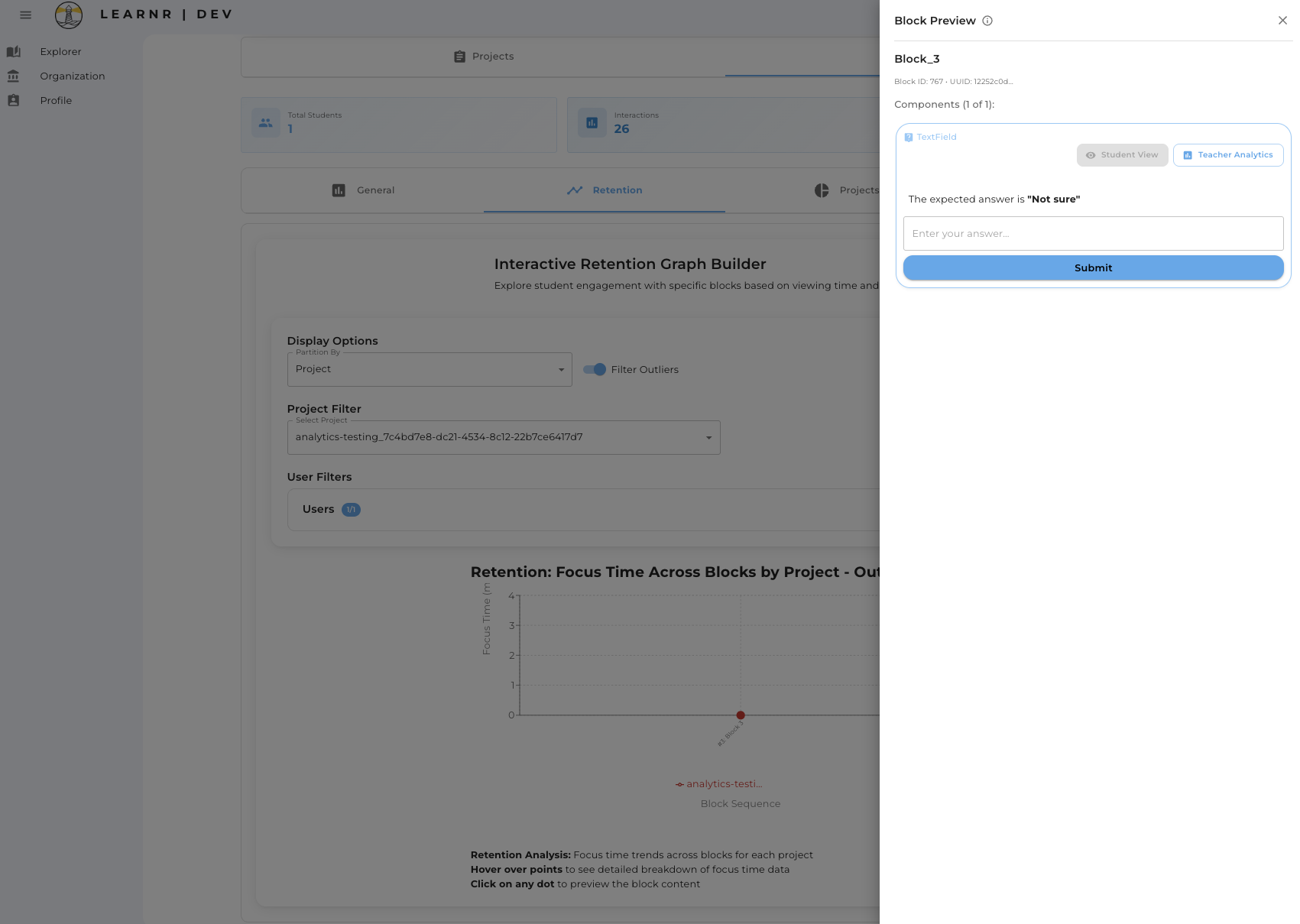Submit the entered answer
This screenshot has height=924, width=1300.
point(1092,267)
